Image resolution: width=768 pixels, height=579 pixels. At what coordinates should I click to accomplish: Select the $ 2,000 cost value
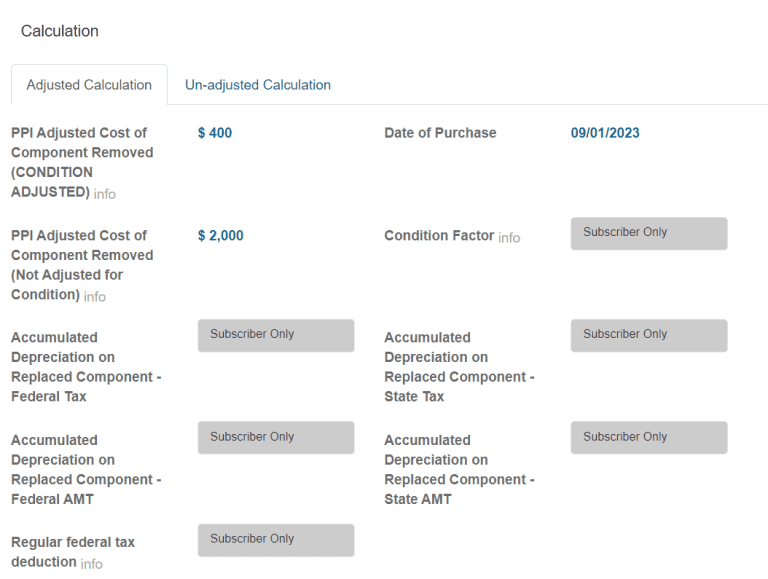point(221,236)
